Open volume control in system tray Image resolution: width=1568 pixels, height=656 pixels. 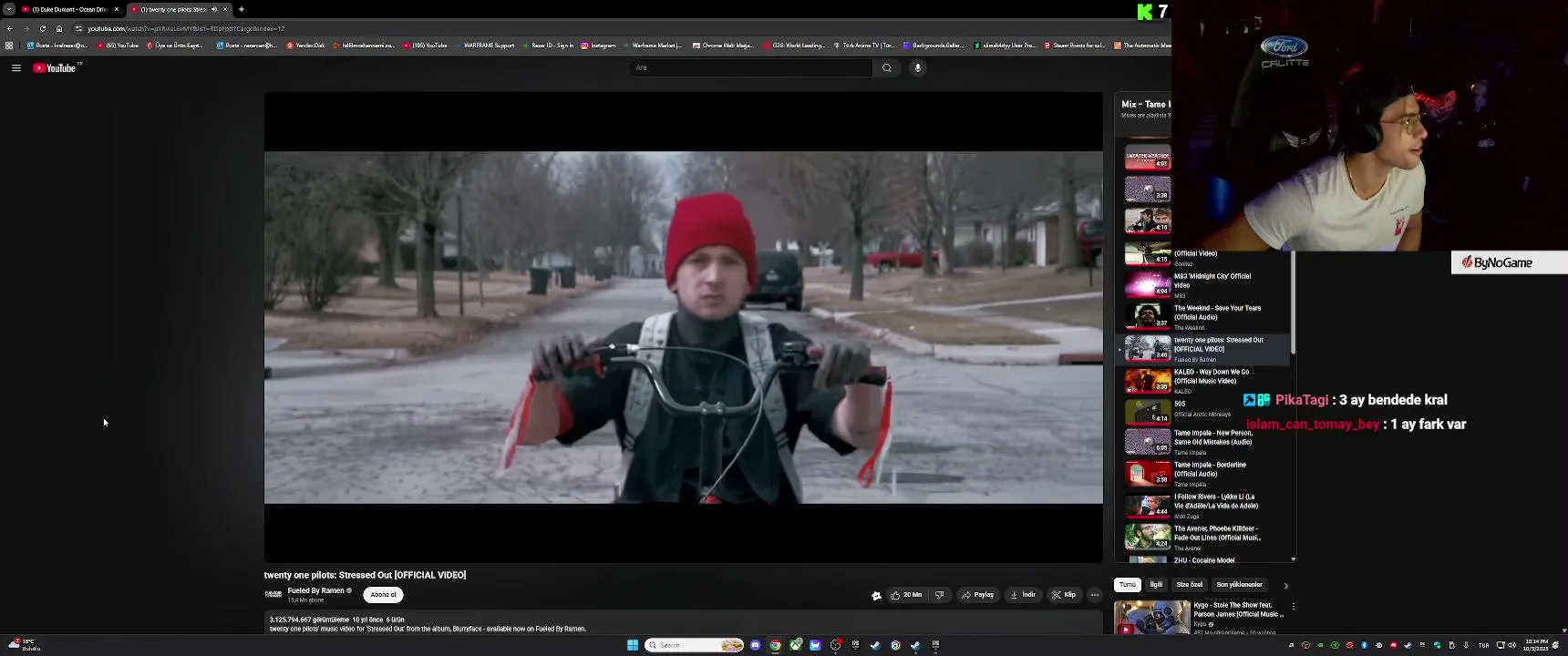(1512, 645)
